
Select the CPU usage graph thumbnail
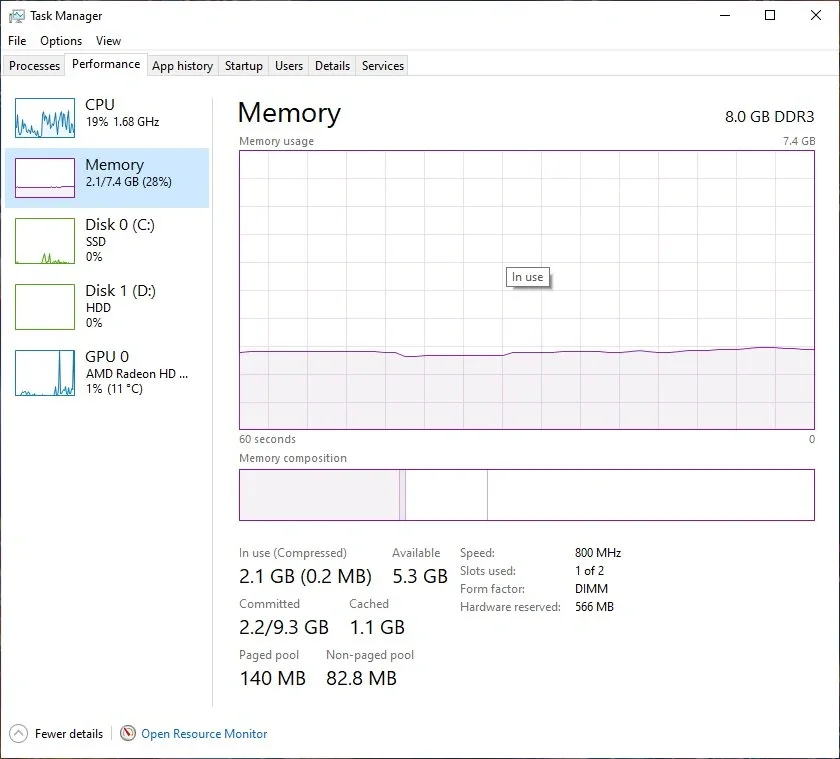click(x=45, y=118)
